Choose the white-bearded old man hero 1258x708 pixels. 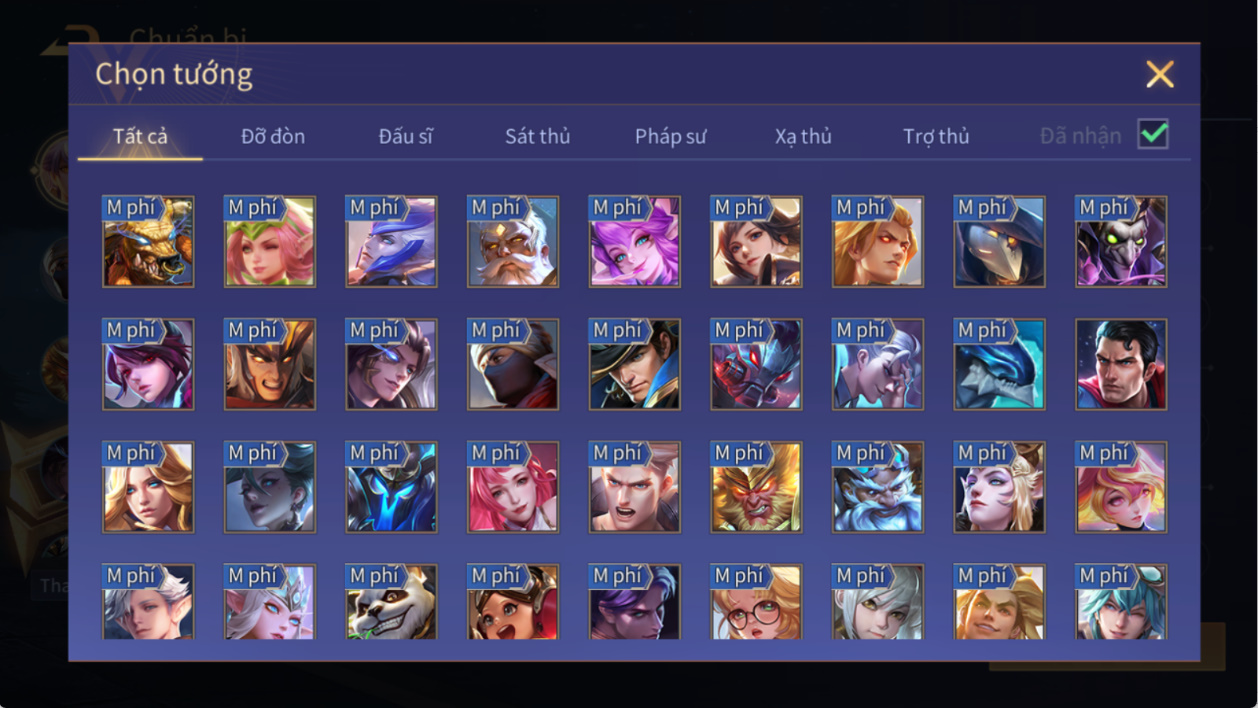tap(513, 242)
